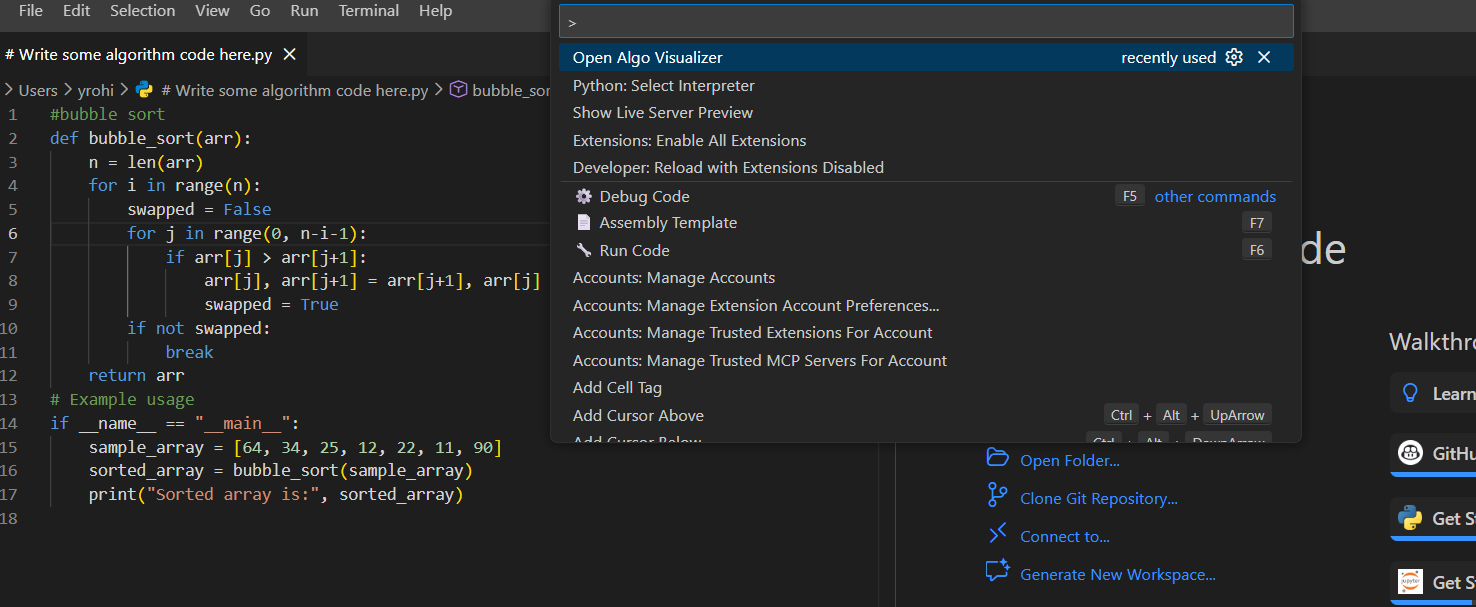The image size is (1476, 607).
Task: Close the algorithm code editor tab
Action: click(x=289, y=55)
